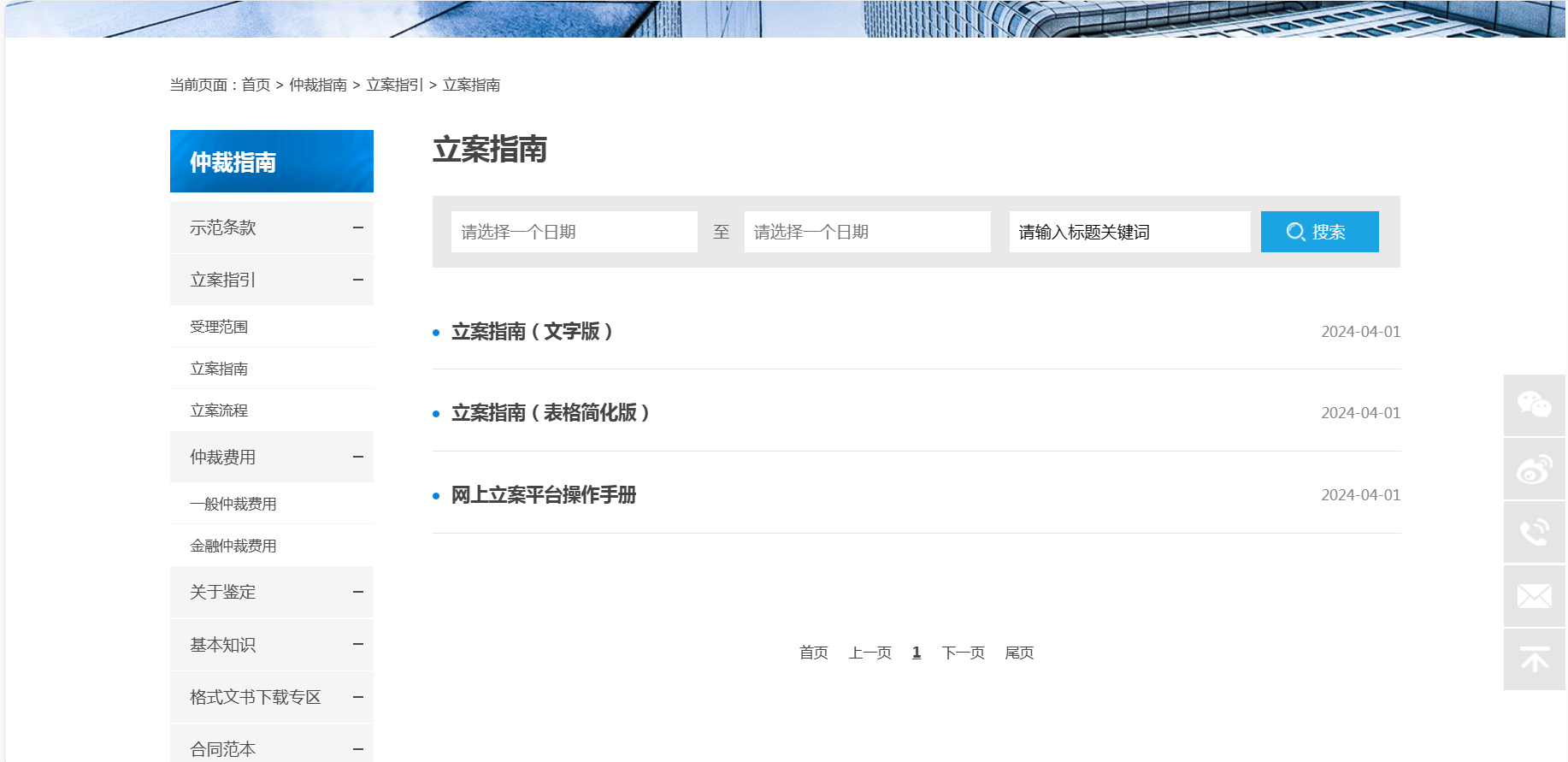
Task: Toggle the 仲裁费用 section expander
Action: coord(357,457)
